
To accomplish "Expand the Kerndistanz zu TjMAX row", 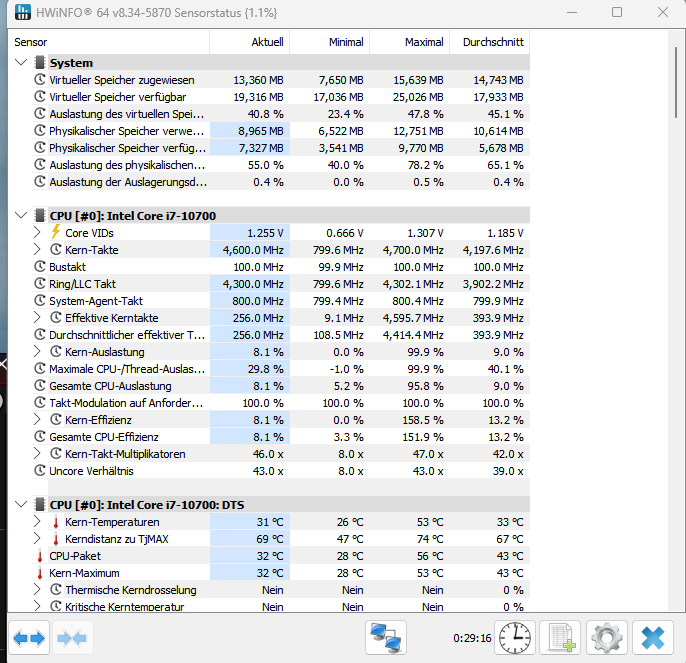I will (37, 539).
